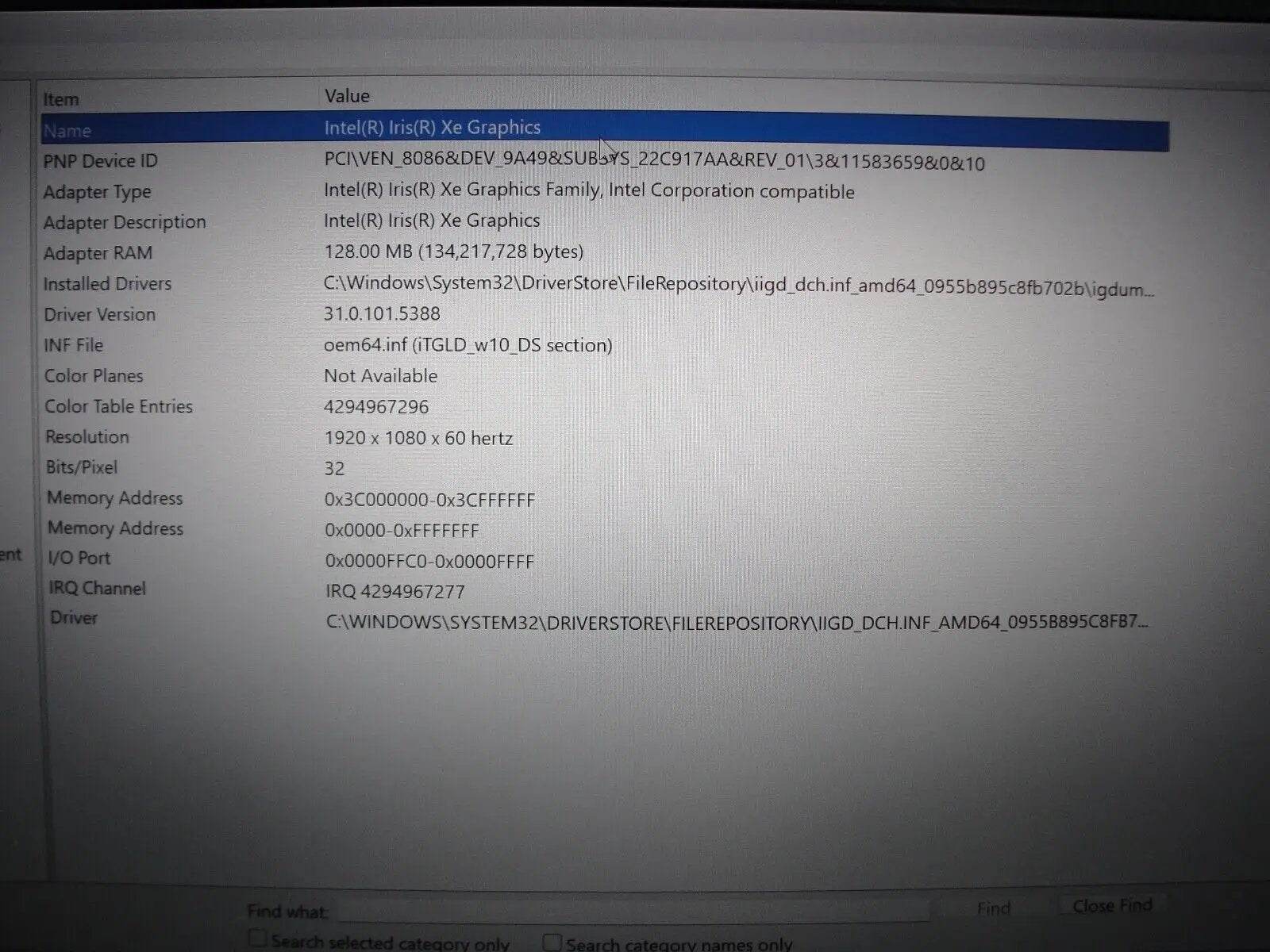
Task: Select the Adapter RAM row
Action: (98, 253)
